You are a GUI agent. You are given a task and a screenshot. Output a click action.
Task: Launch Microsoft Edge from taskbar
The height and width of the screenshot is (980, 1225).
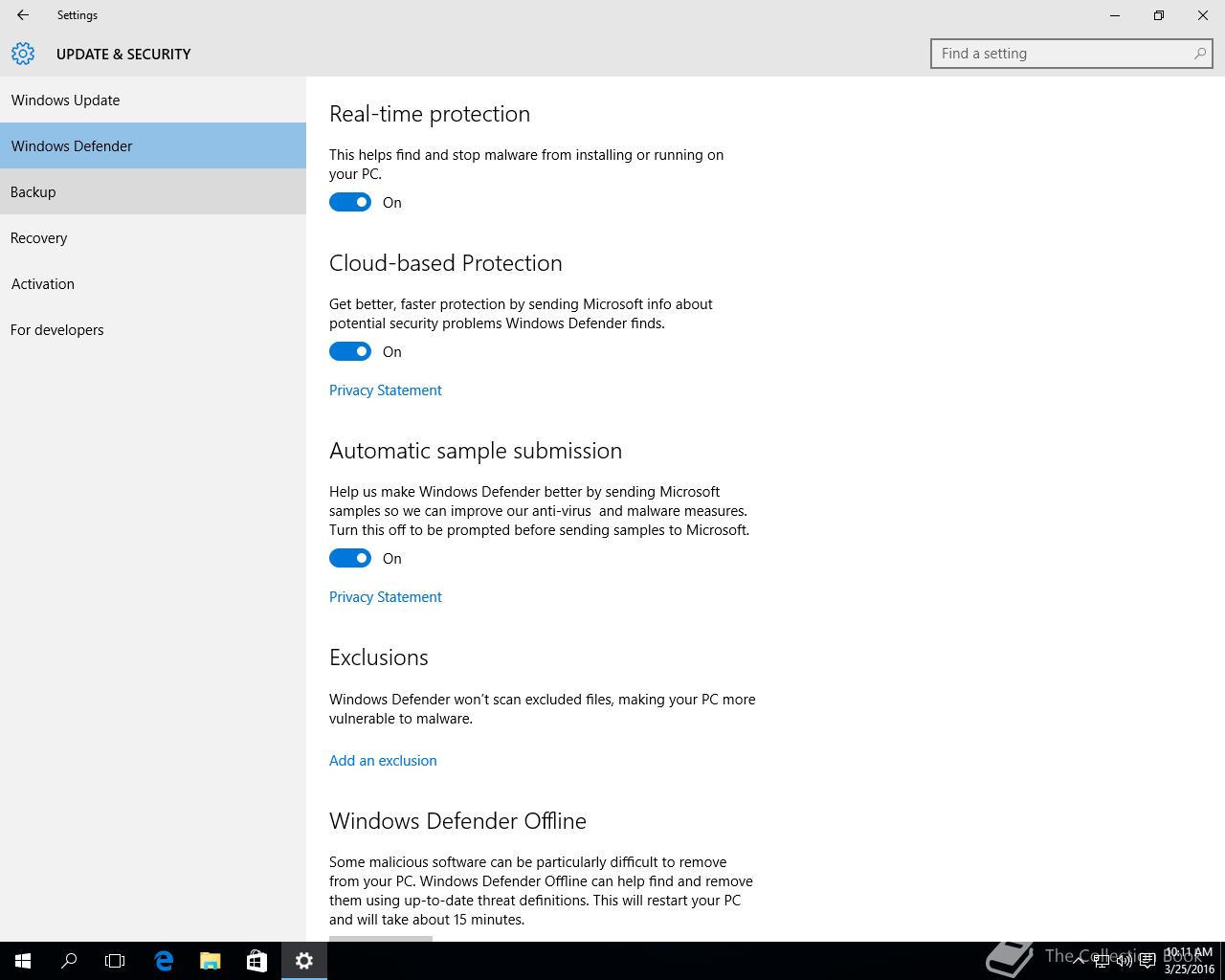[x=164, y=961]
